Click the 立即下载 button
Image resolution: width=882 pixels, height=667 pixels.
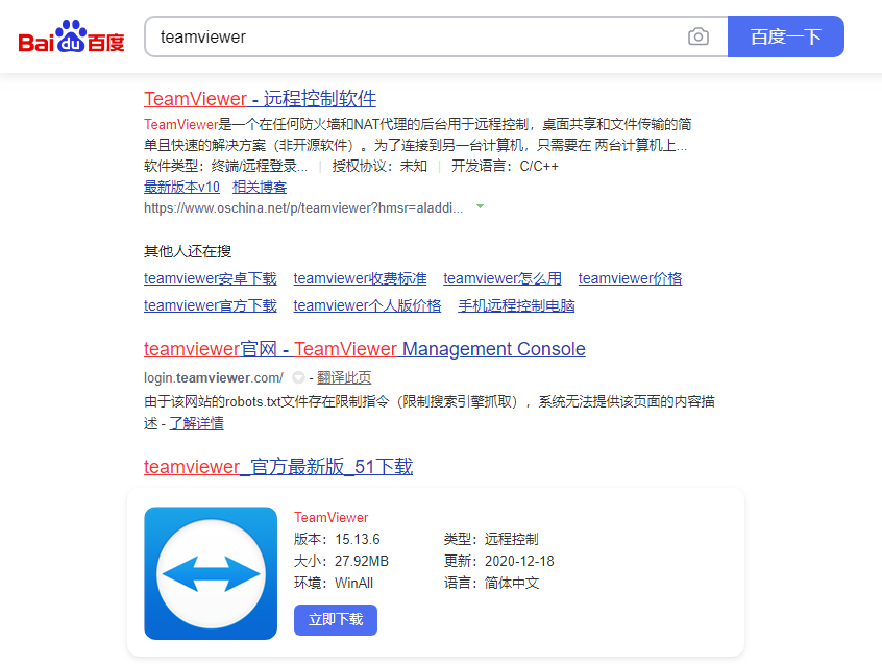tap(335, 620)
